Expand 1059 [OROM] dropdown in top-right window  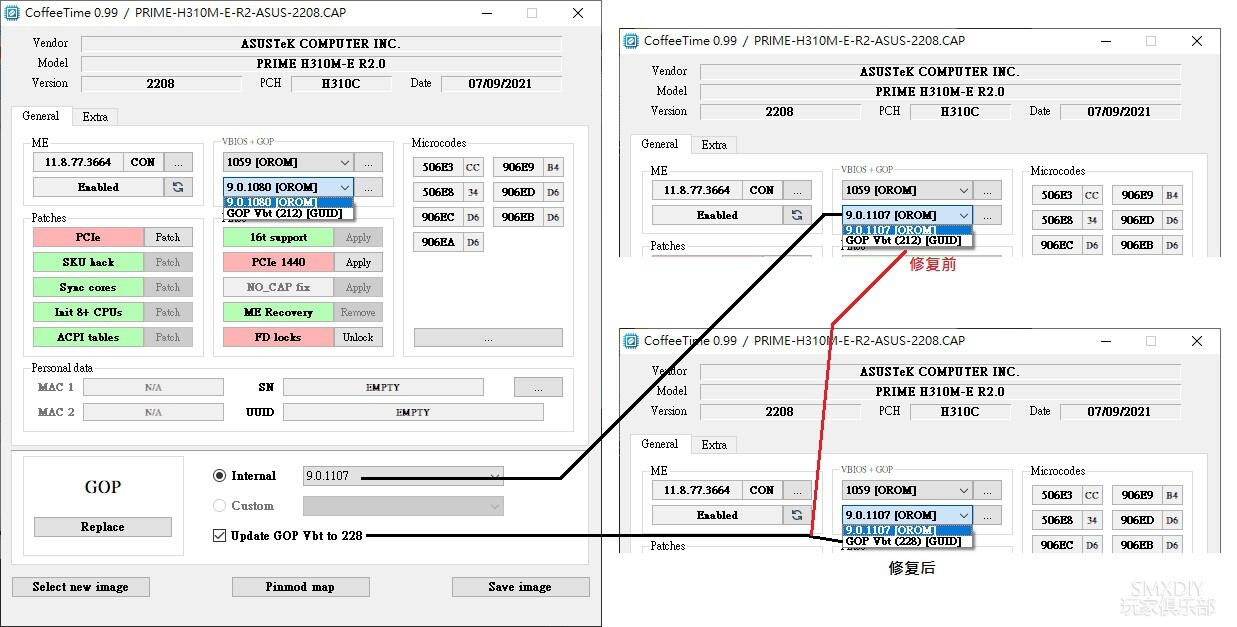pyautogui.click(x=908, y=190)
